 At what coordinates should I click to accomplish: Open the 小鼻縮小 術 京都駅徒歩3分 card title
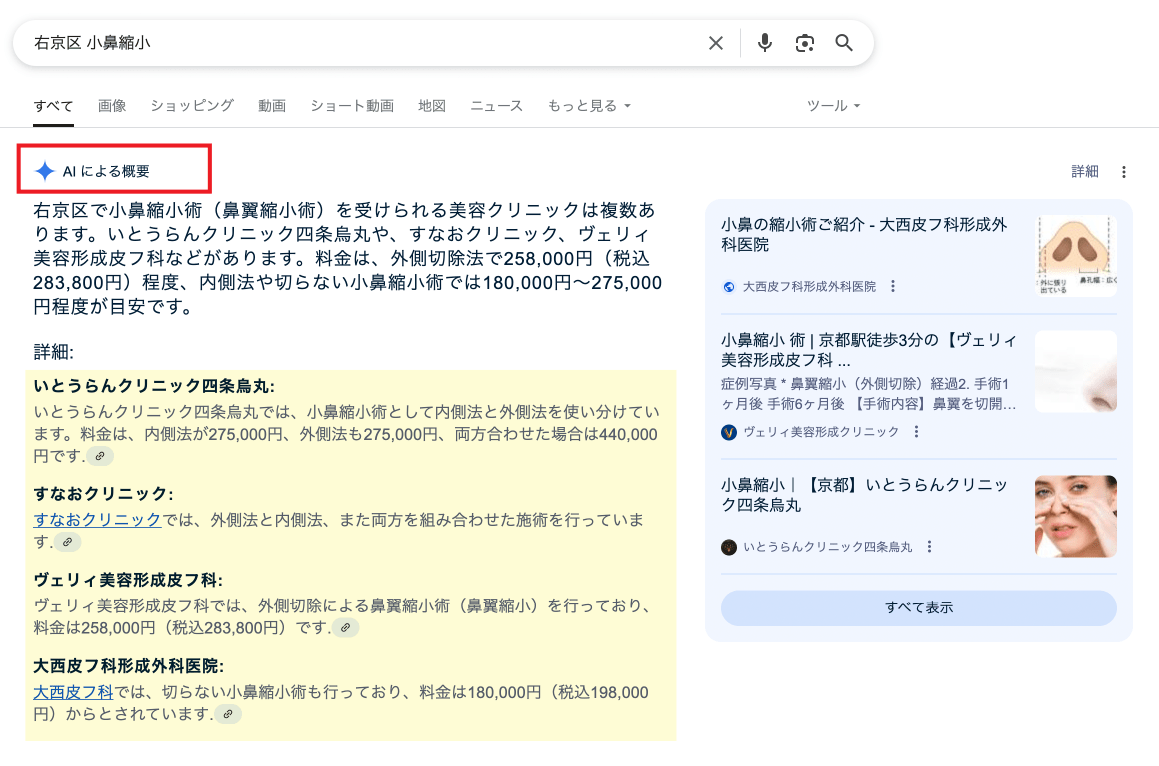(869, 350)
